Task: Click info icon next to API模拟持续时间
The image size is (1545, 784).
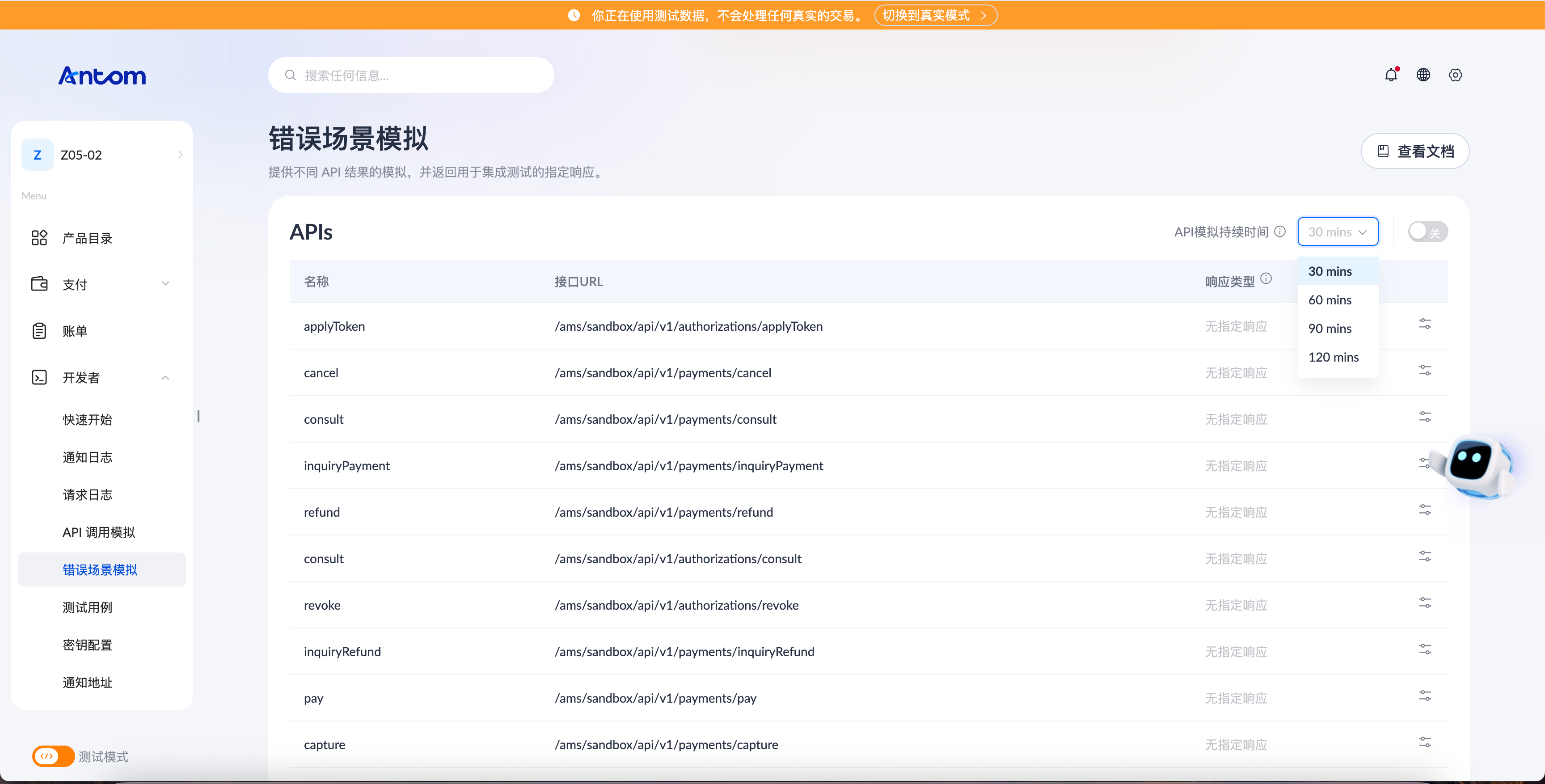Action: pyautogui.click(x=1280, y=232)
